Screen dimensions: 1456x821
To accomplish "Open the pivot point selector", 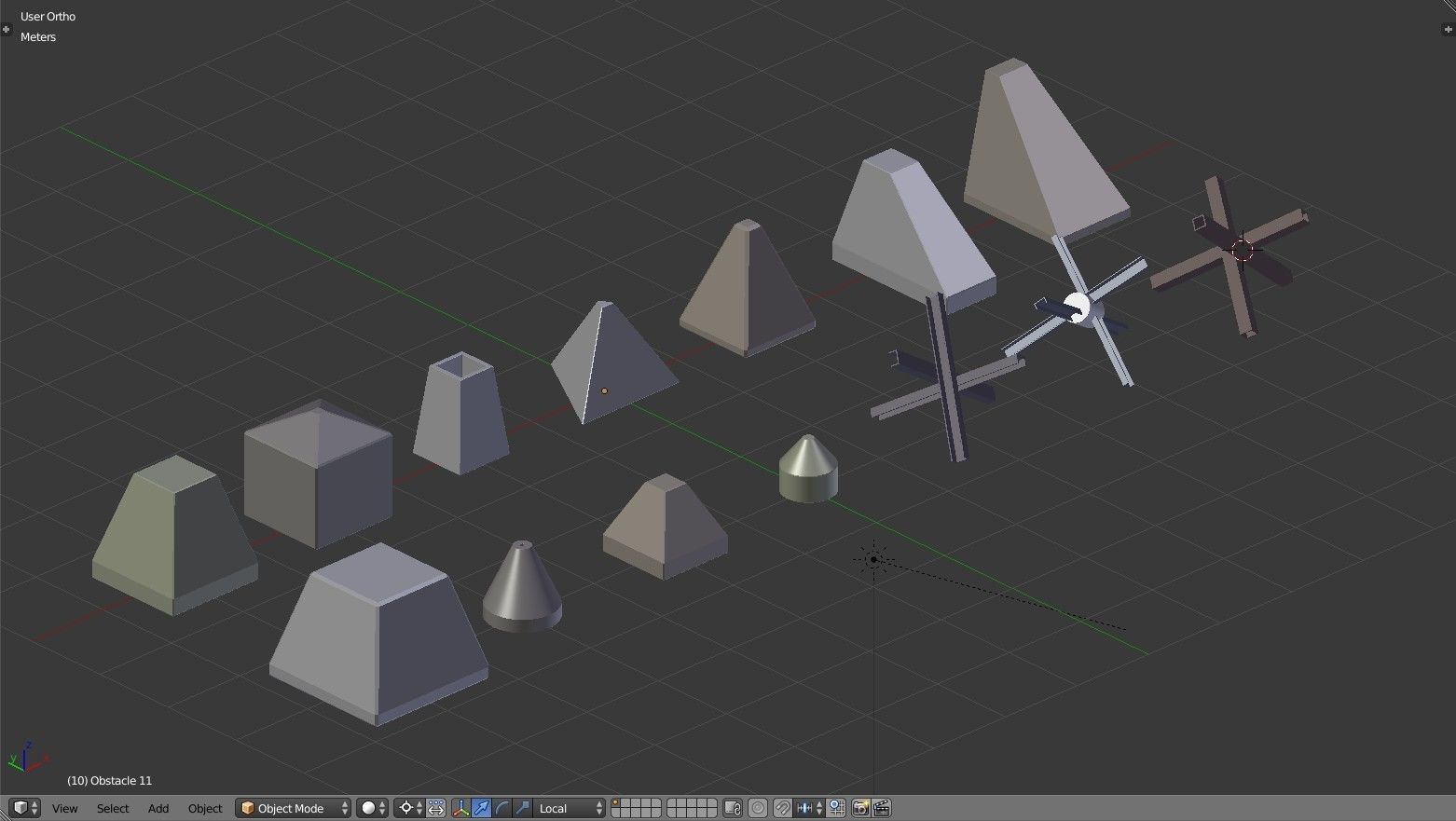I will pos(409,808).
